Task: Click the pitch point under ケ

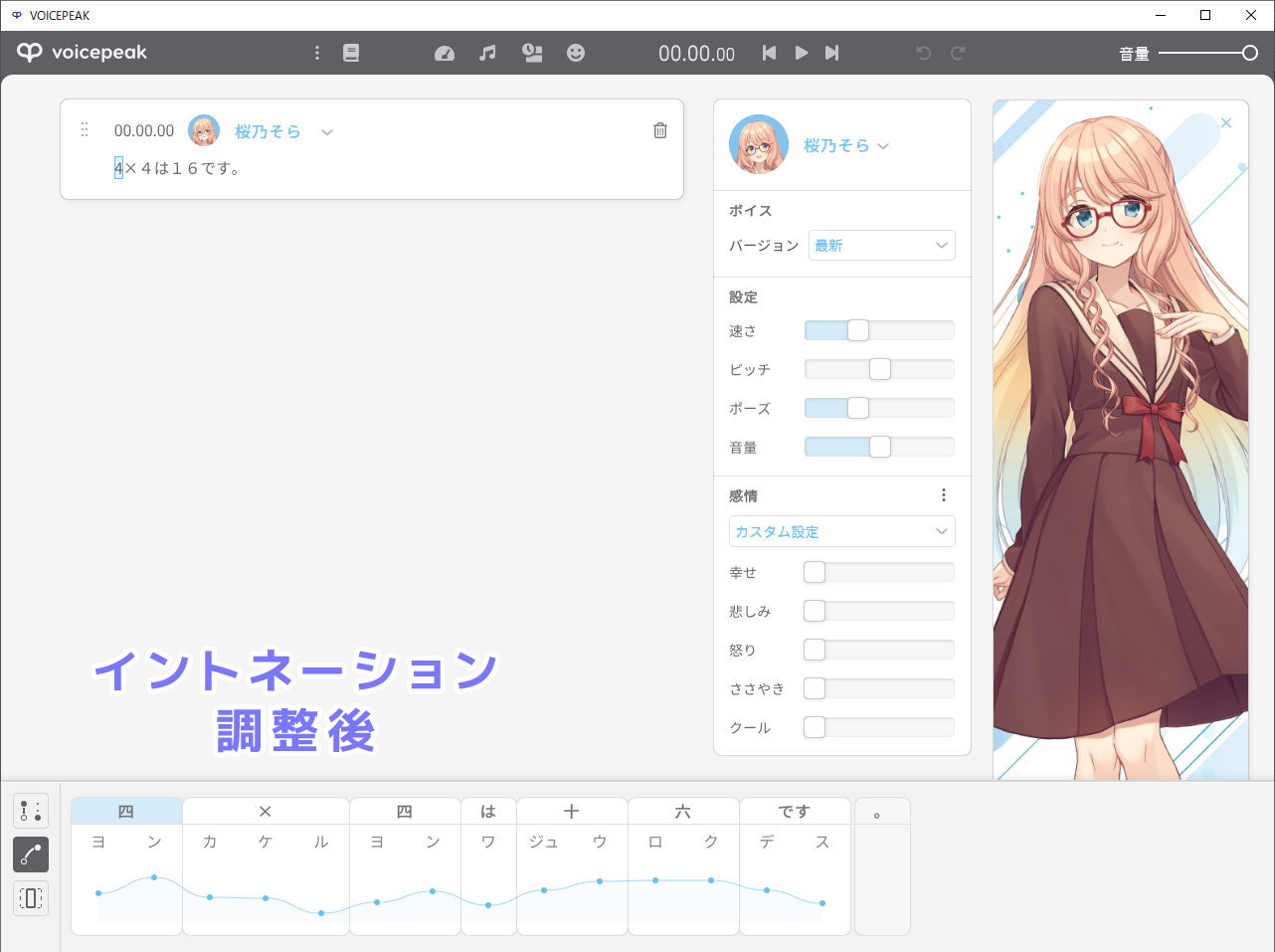Action: [266, 898]
